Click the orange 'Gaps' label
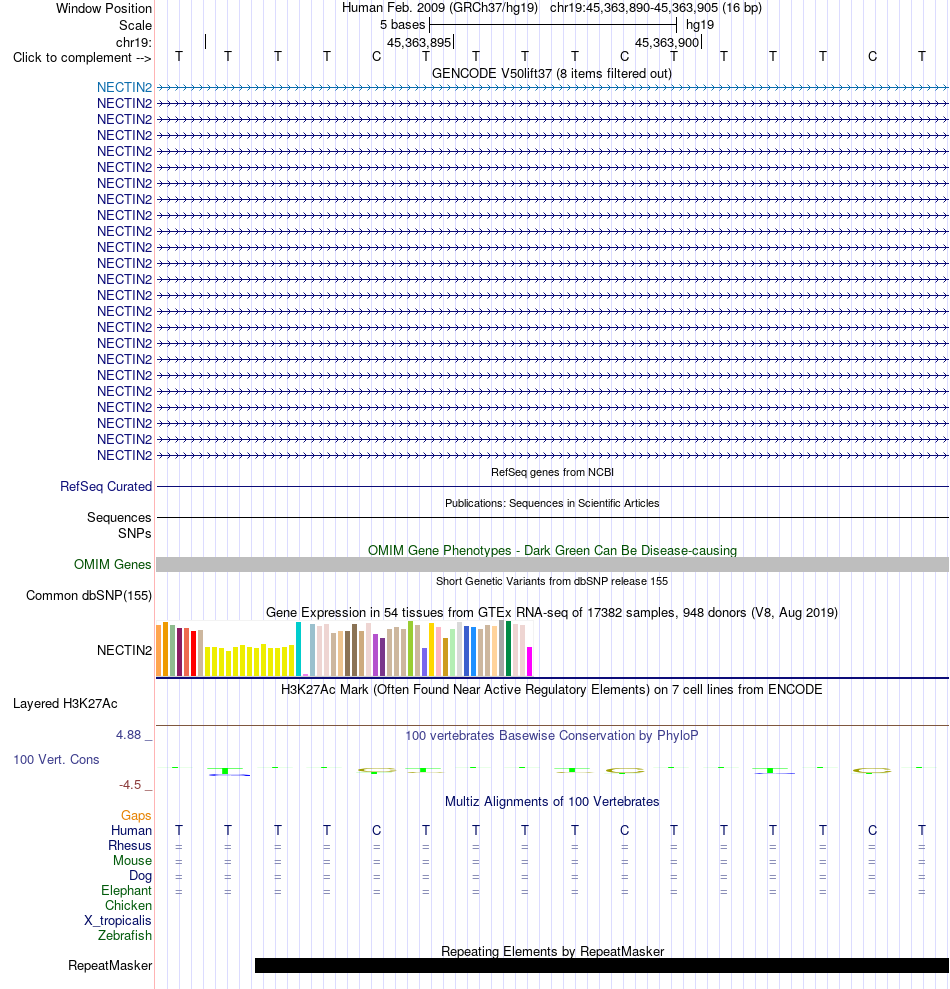The height and width of the screenshot is (989, 950). (x=136, y=816)
